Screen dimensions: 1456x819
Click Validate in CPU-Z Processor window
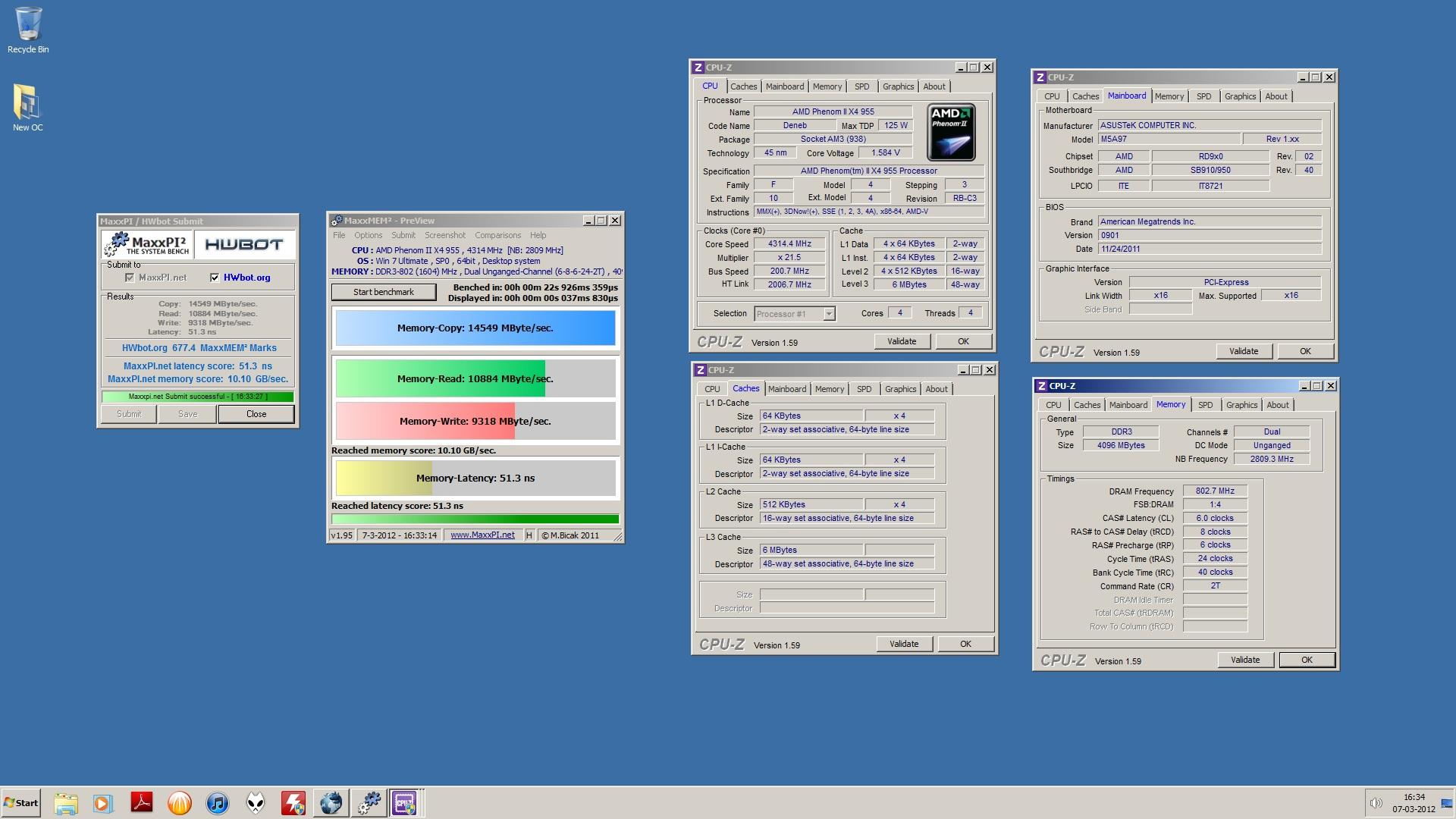(902, 342)
